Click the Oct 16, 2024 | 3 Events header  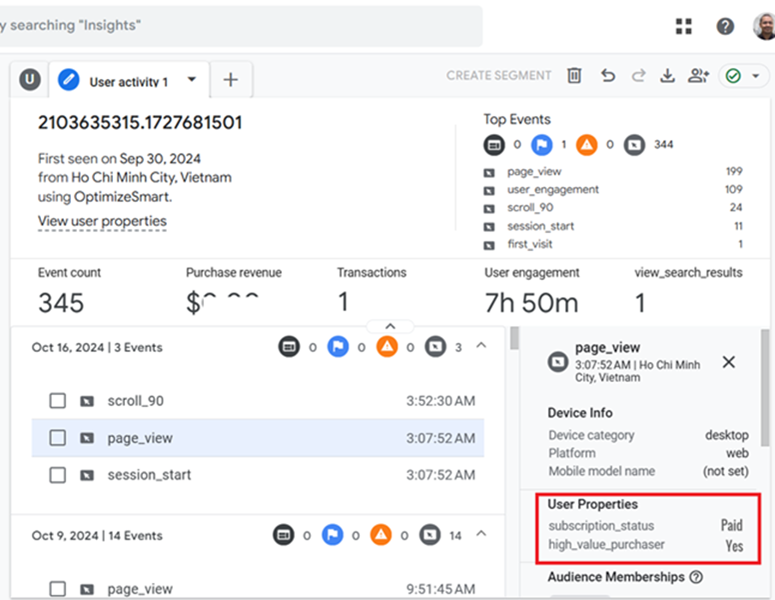coord(97,347)
